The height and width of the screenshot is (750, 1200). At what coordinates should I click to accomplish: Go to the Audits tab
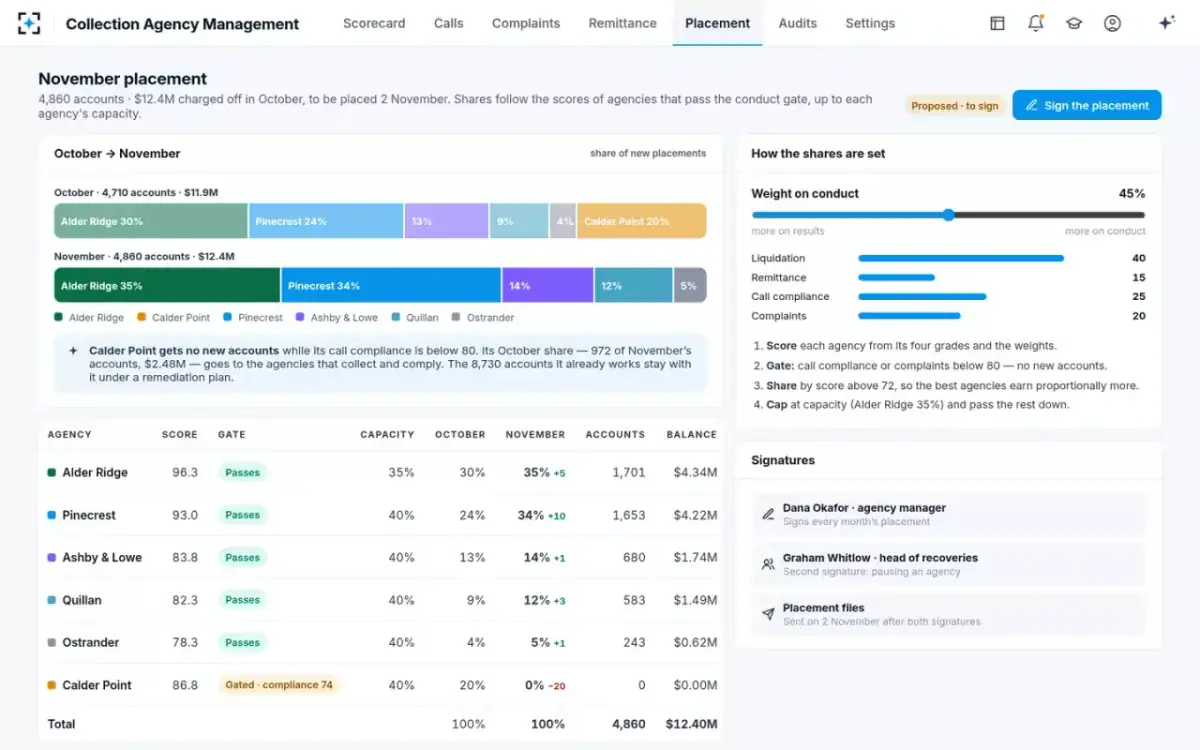click(798, 23)
